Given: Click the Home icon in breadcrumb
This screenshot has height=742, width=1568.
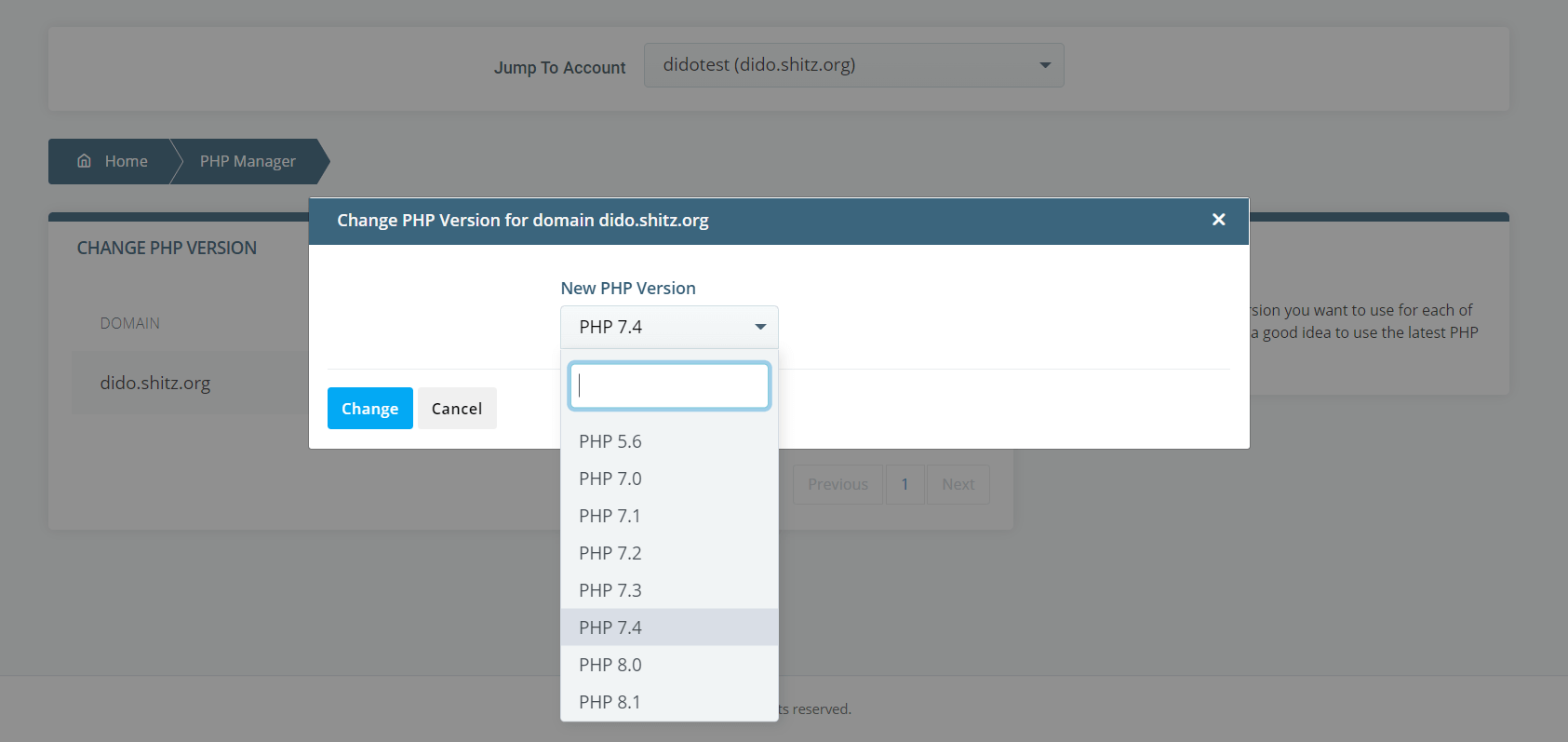Looking at the screenshot, I should (x=84, y=161).
